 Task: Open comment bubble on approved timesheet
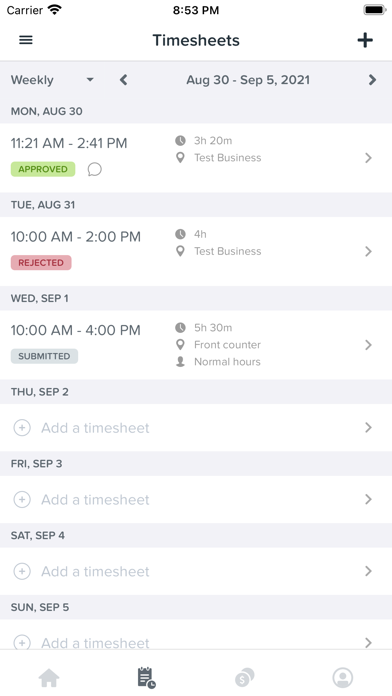pyautogui.click(x=94, y=169)
